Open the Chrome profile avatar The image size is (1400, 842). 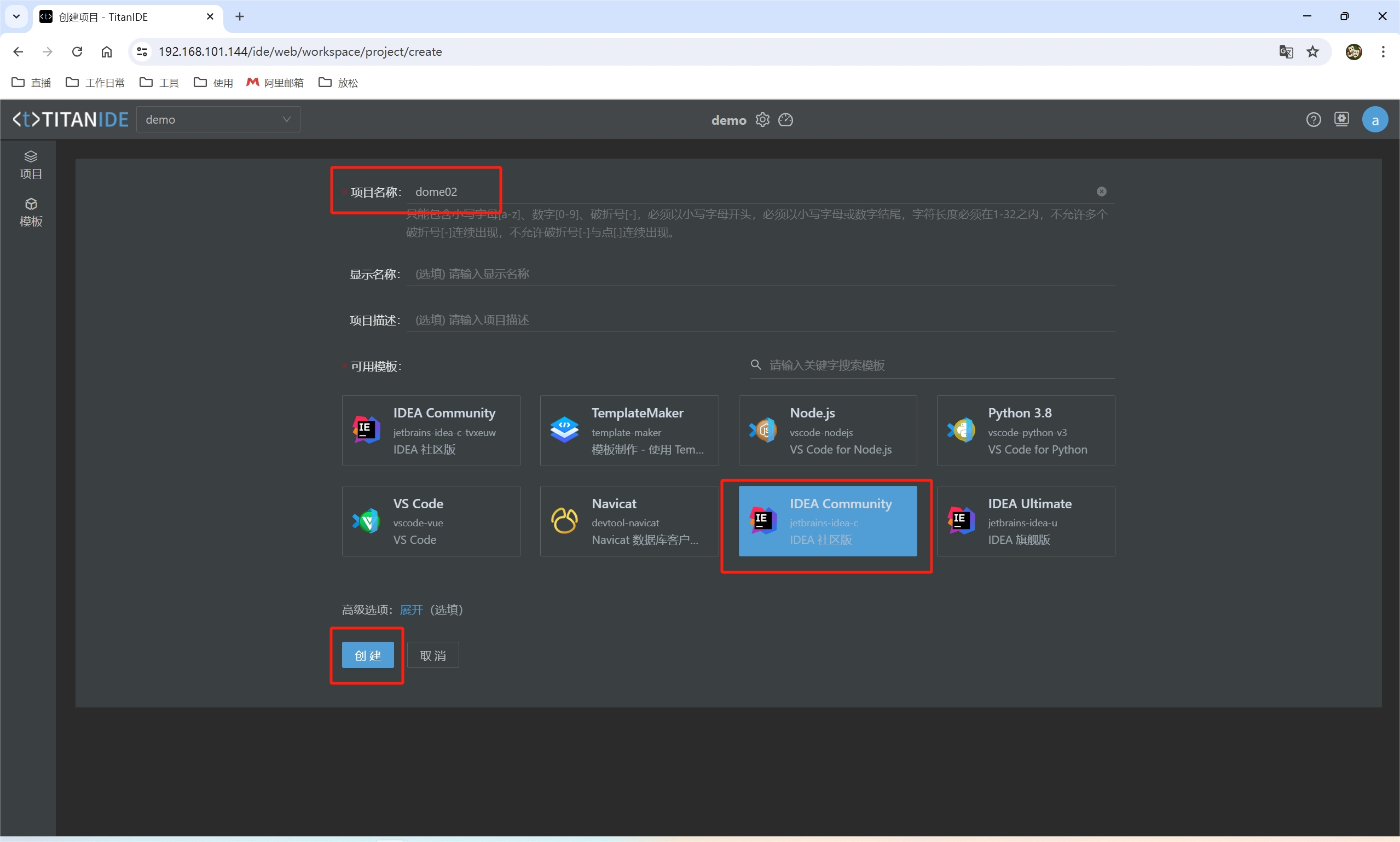click(x=1353, y=51)
